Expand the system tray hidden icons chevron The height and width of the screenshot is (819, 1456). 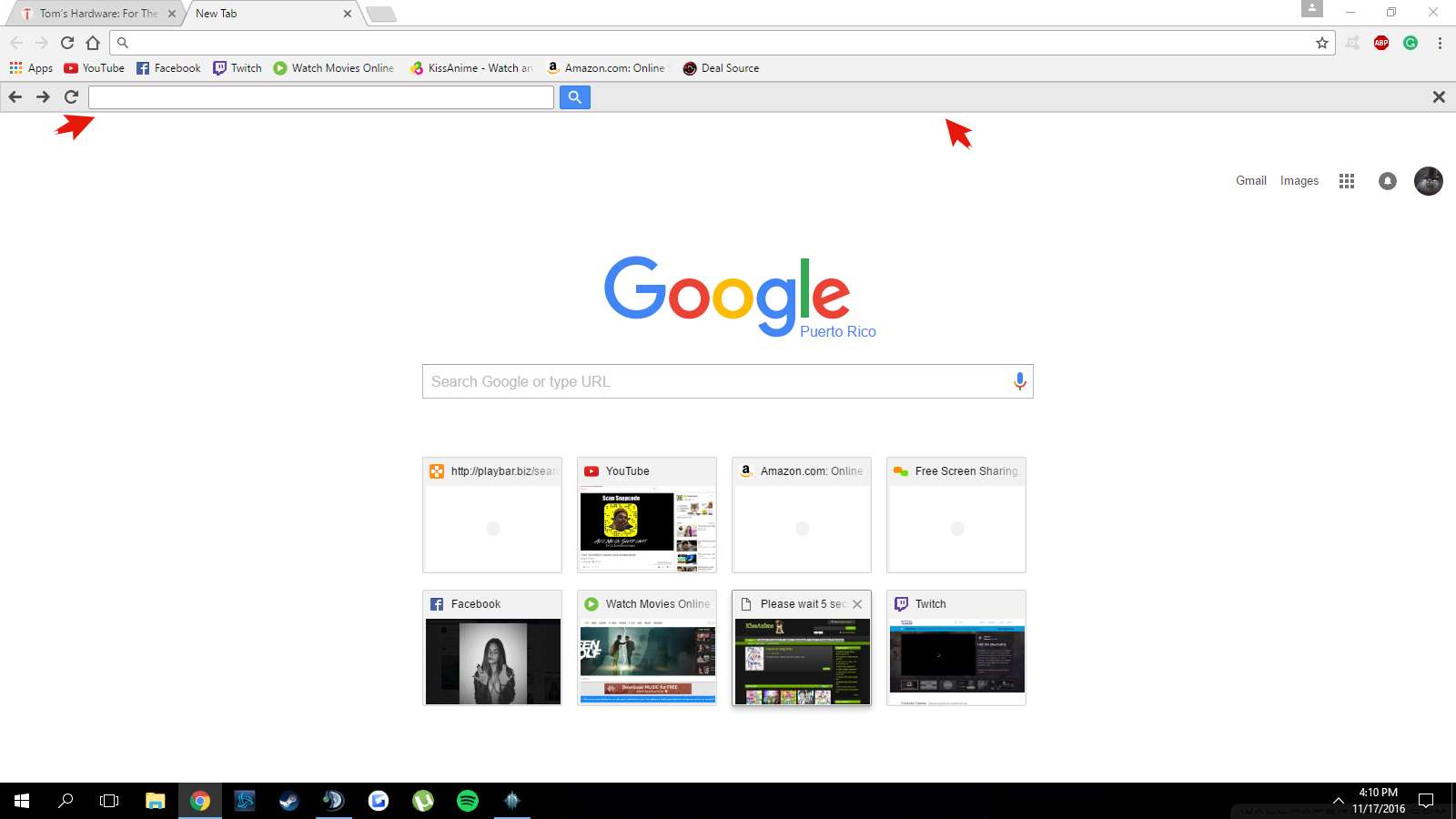pos(1338,801)
